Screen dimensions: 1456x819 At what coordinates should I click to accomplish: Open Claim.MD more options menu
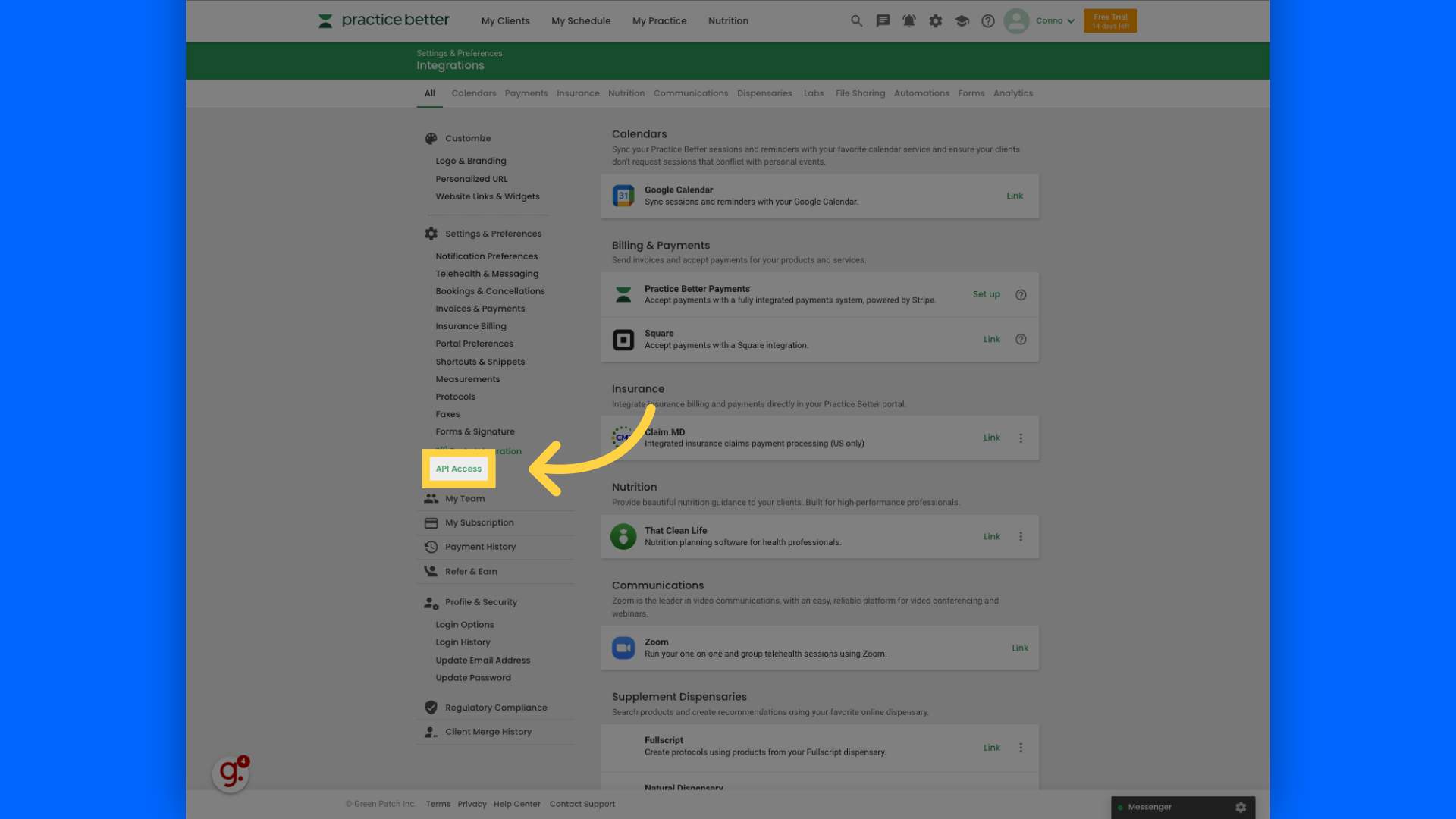[x=1021, y=438]
